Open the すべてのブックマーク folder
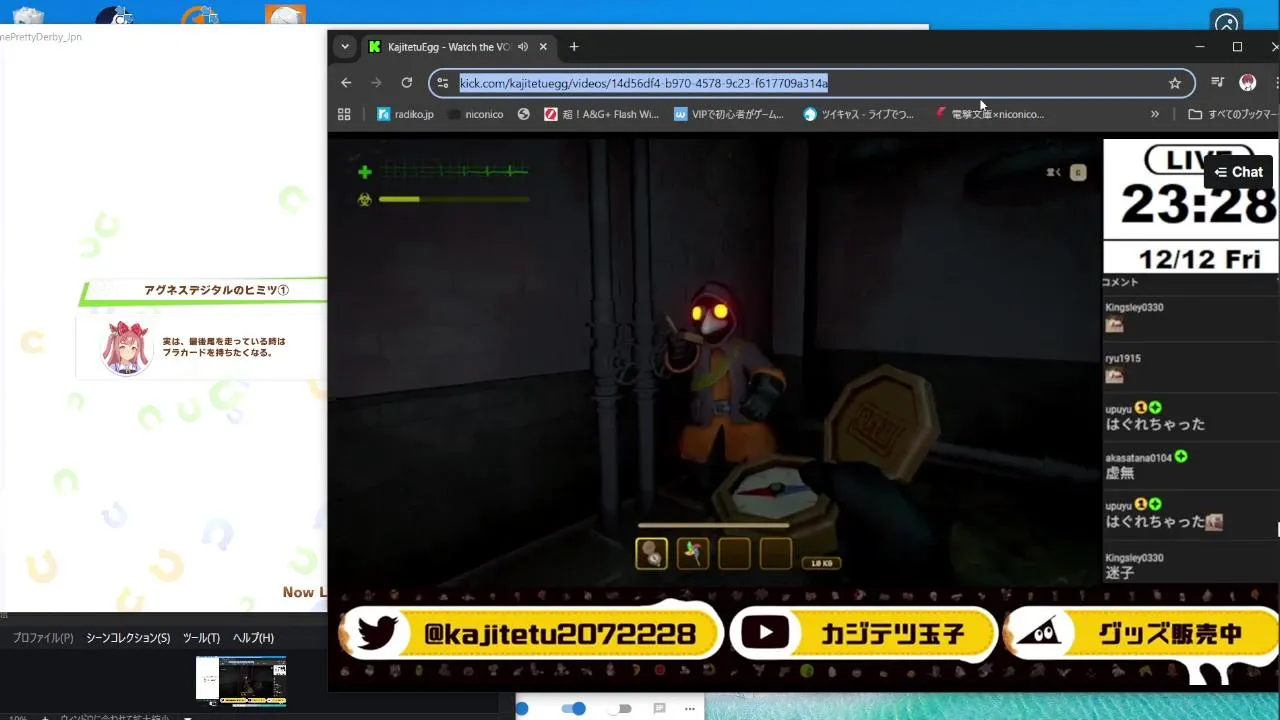This screenshot has width=1280, height=720. (1232, 114)
